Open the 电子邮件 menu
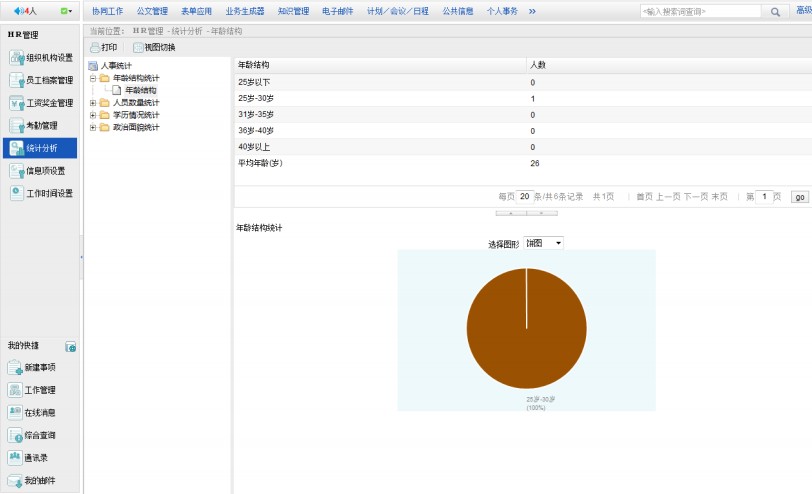812x494 pixels. tap(338, 11)
